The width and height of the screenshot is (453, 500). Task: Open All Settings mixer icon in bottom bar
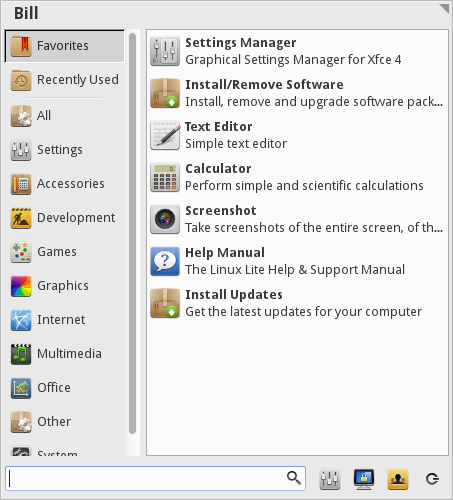click(330, 479)
